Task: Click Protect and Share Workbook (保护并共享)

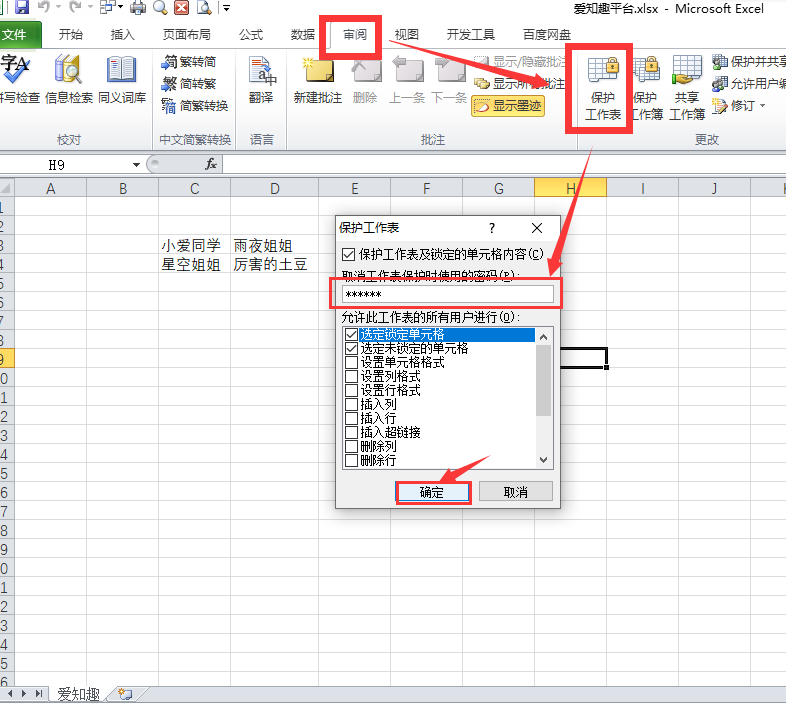Action: (749, 62)
